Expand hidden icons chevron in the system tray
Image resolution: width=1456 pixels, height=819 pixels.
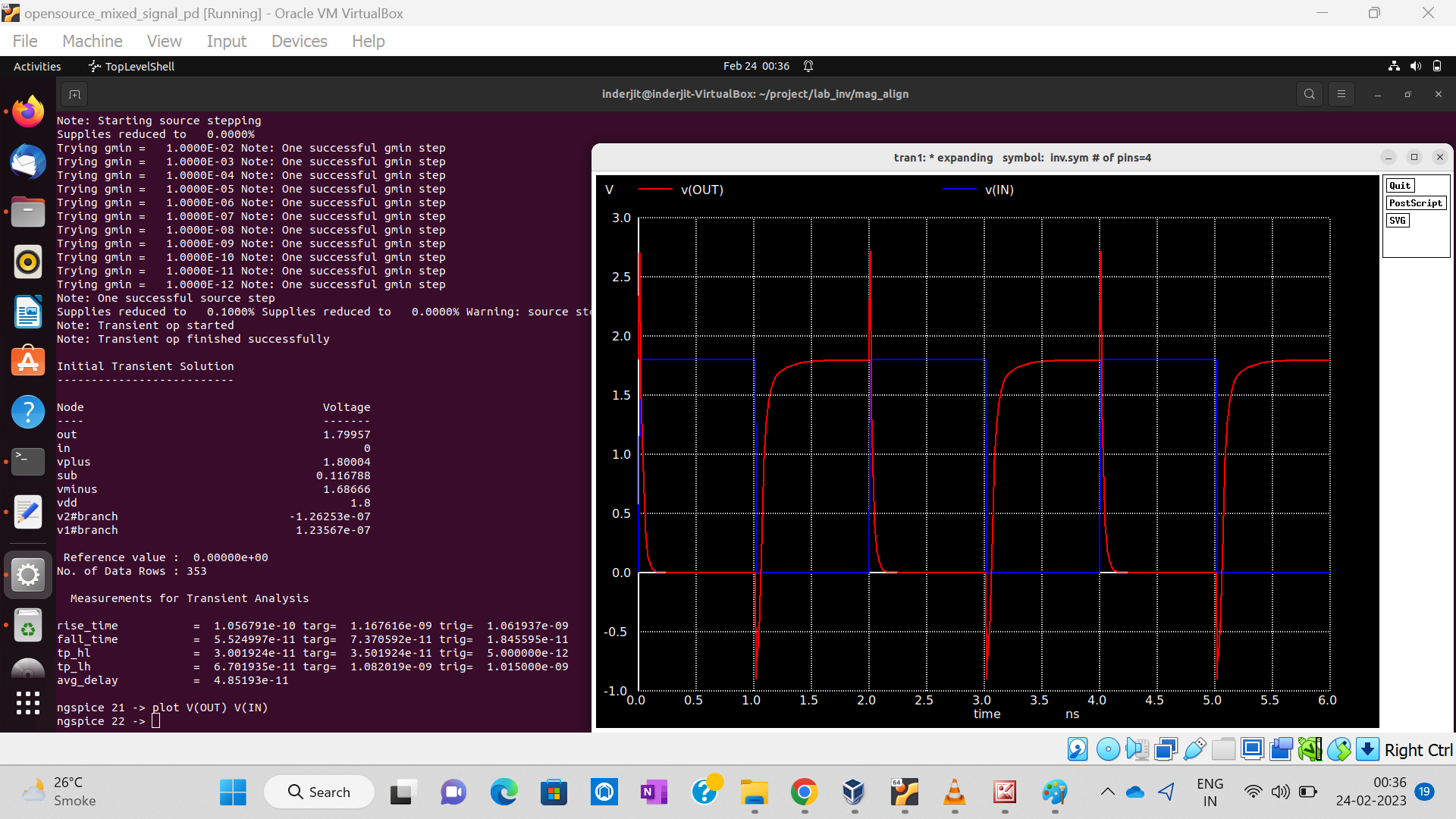1108,792
